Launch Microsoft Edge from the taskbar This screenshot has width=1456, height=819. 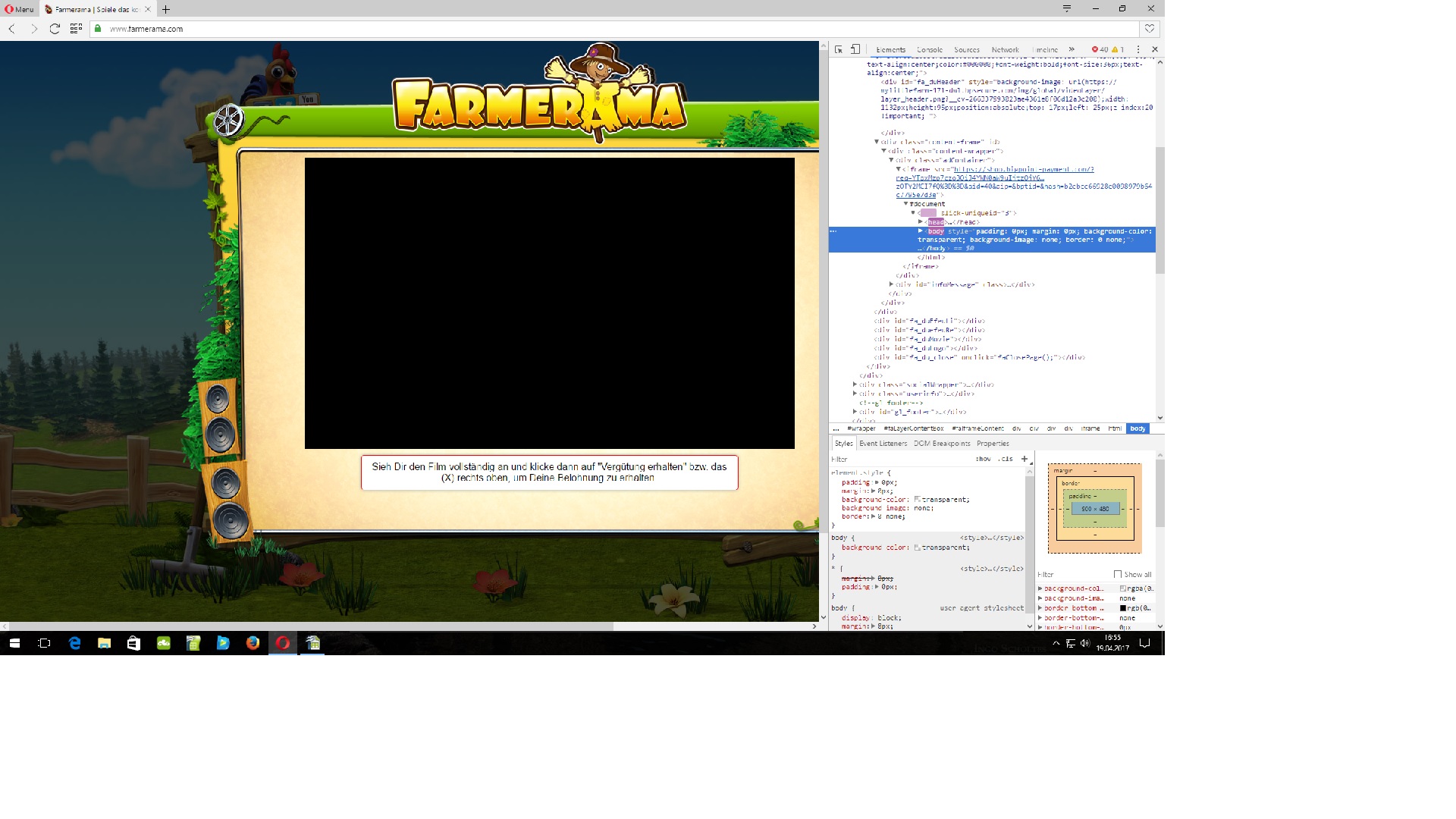[74, 643]
